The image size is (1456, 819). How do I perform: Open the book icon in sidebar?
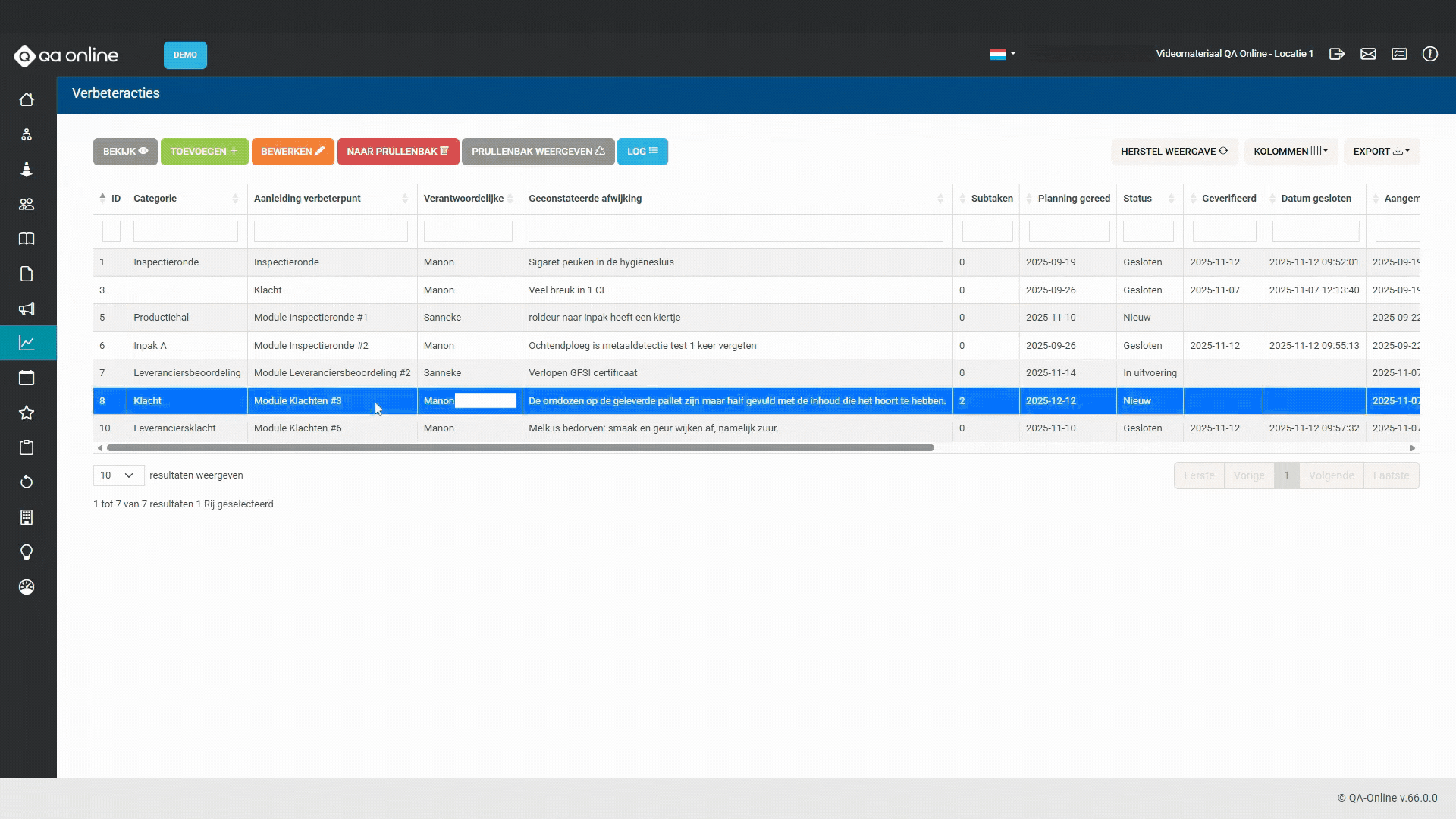pos(27,239)
